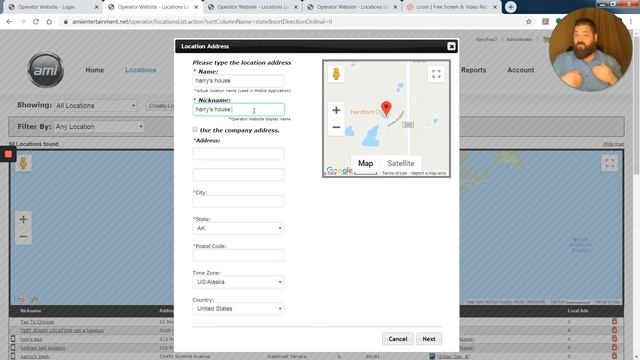Open the Filter By Any Location dropdown
Image resolution: width=640 pixels, height=360 pixels.
99,127
